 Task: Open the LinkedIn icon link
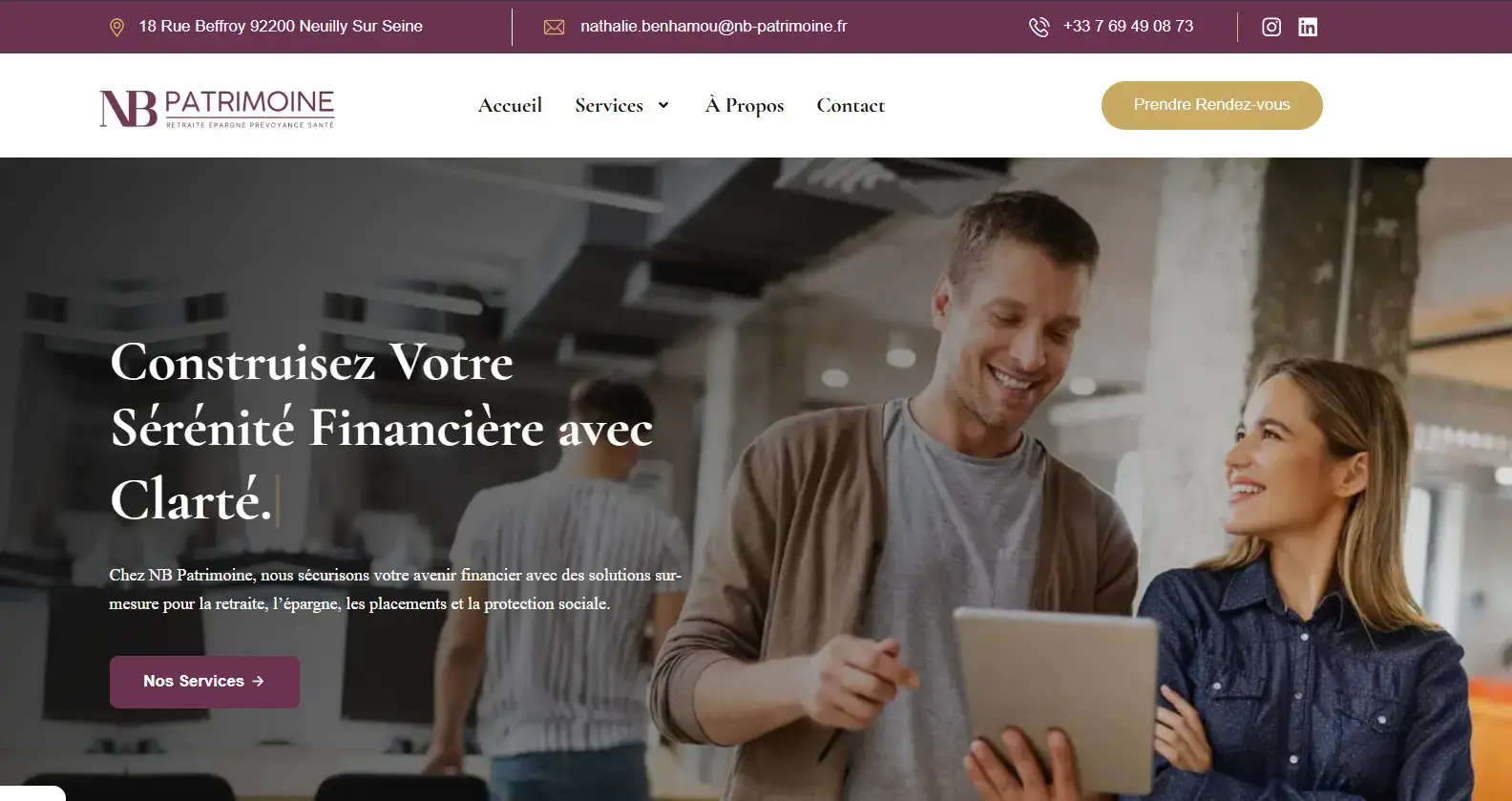[1308, 27]
